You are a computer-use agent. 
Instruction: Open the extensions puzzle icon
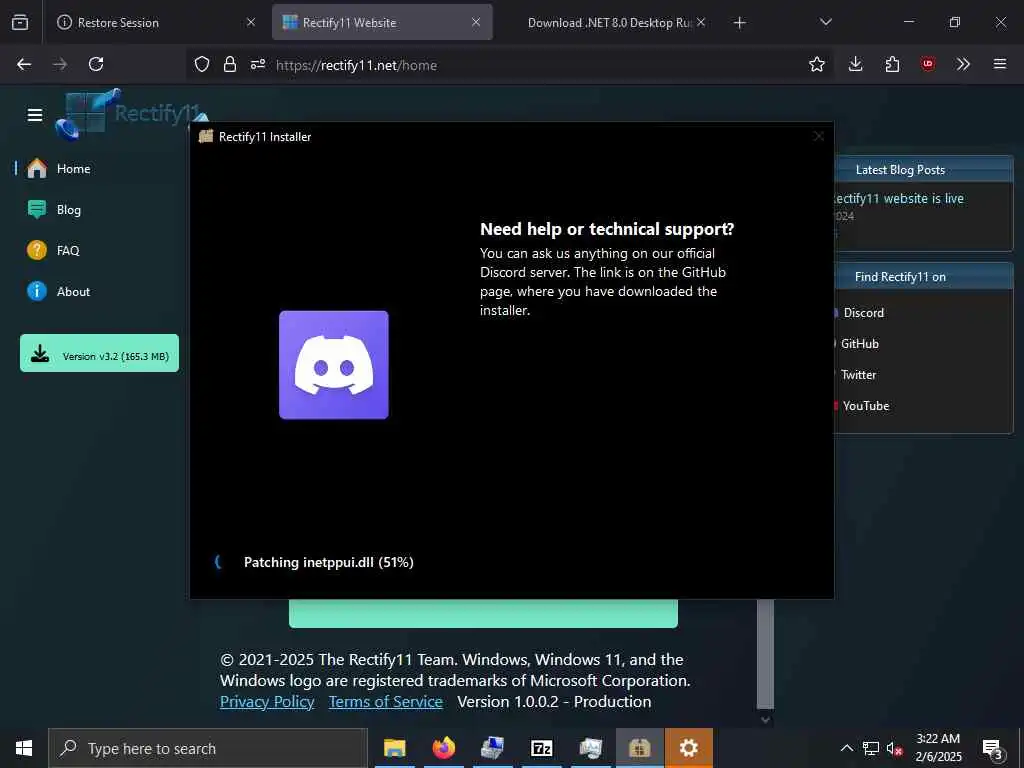(892, 64)
